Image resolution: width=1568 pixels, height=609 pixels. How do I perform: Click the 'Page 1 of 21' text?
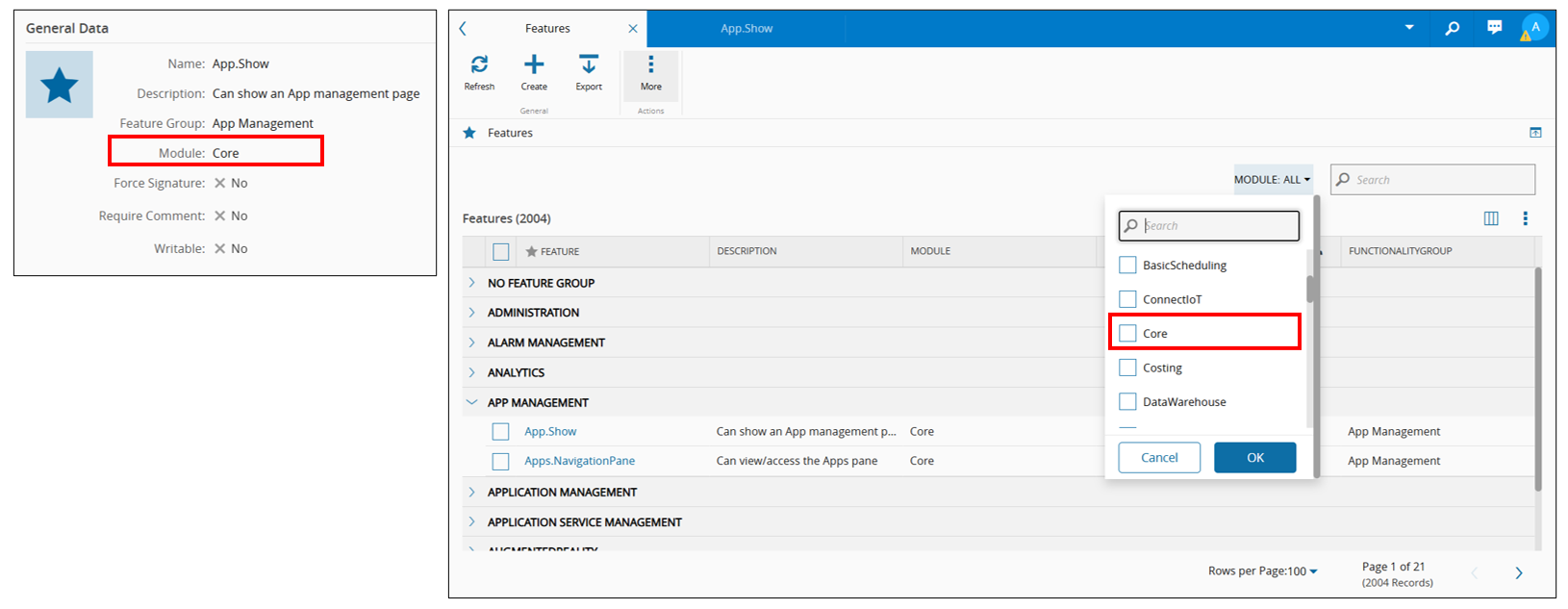tap(1393, 567)
